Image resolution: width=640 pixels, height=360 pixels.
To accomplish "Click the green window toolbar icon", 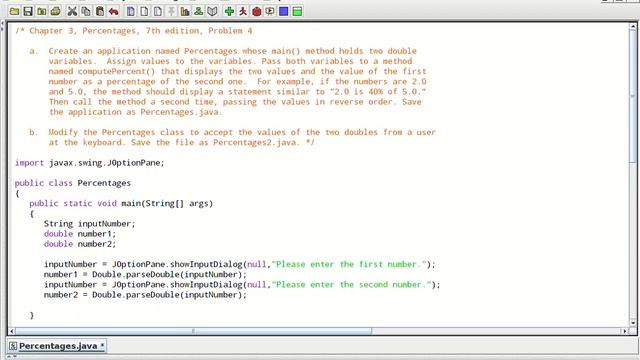I will coord(298,11).
